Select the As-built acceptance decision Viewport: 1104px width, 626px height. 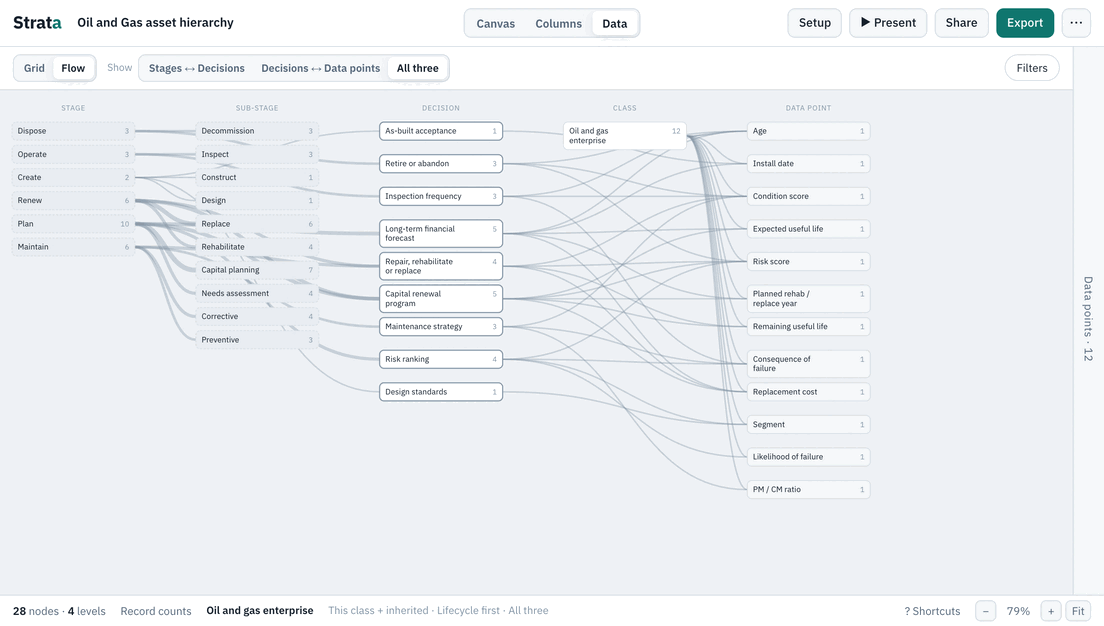click(x=441, y=131)
